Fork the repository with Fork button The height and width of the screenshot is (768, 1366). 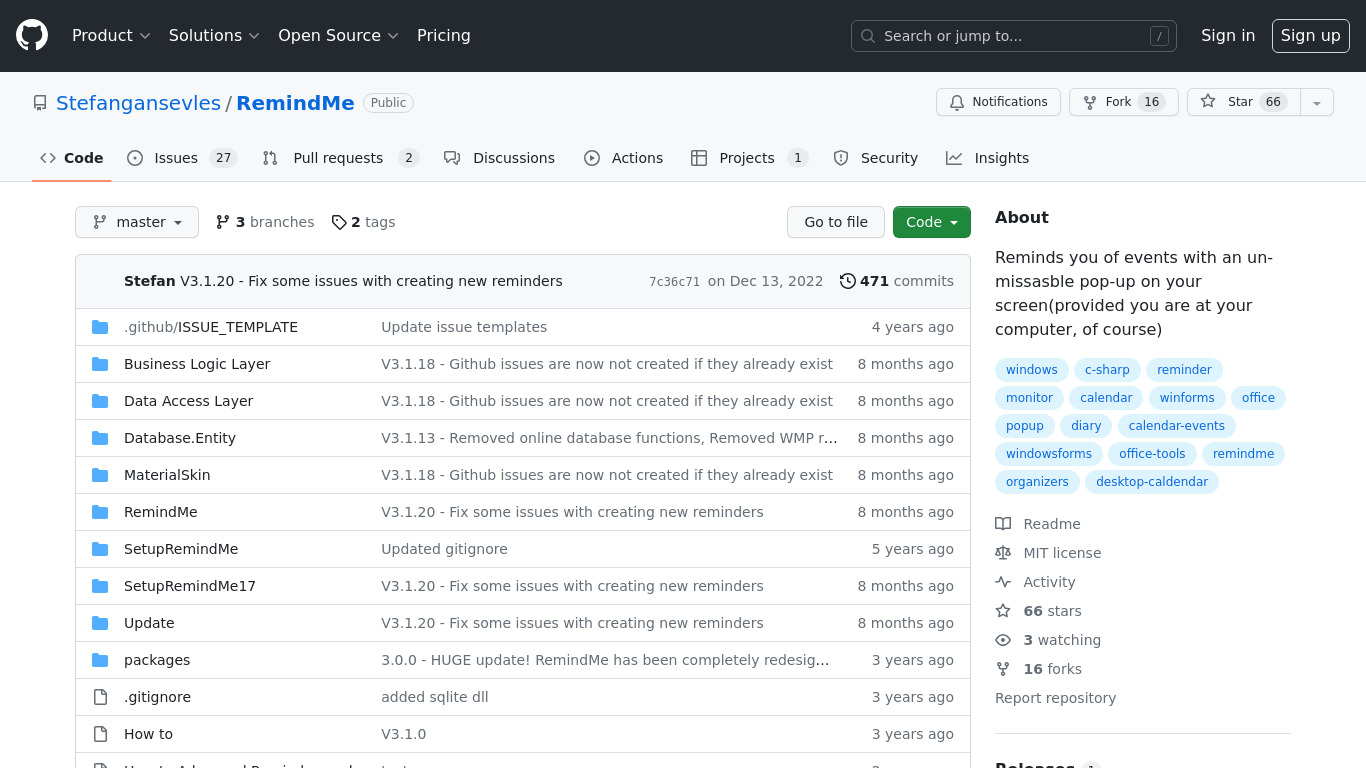pos(1123,102)
